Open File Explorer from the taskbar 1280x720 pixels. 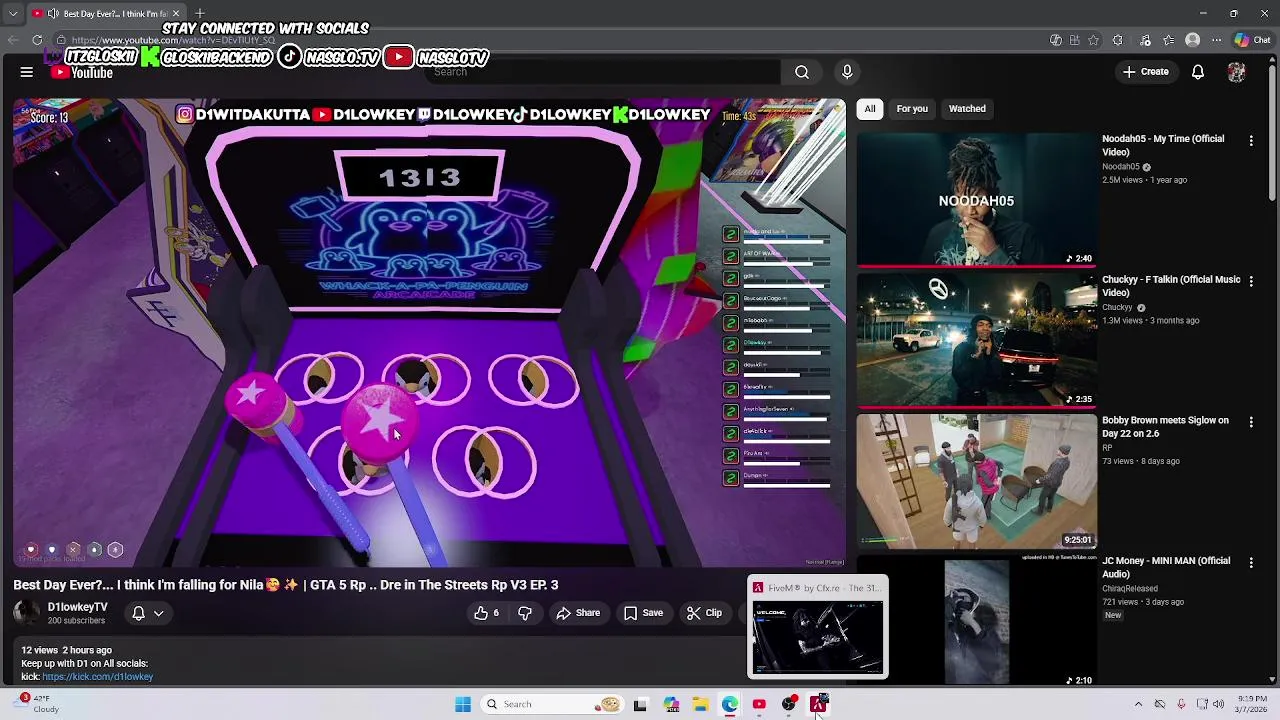tap(701, 704)
